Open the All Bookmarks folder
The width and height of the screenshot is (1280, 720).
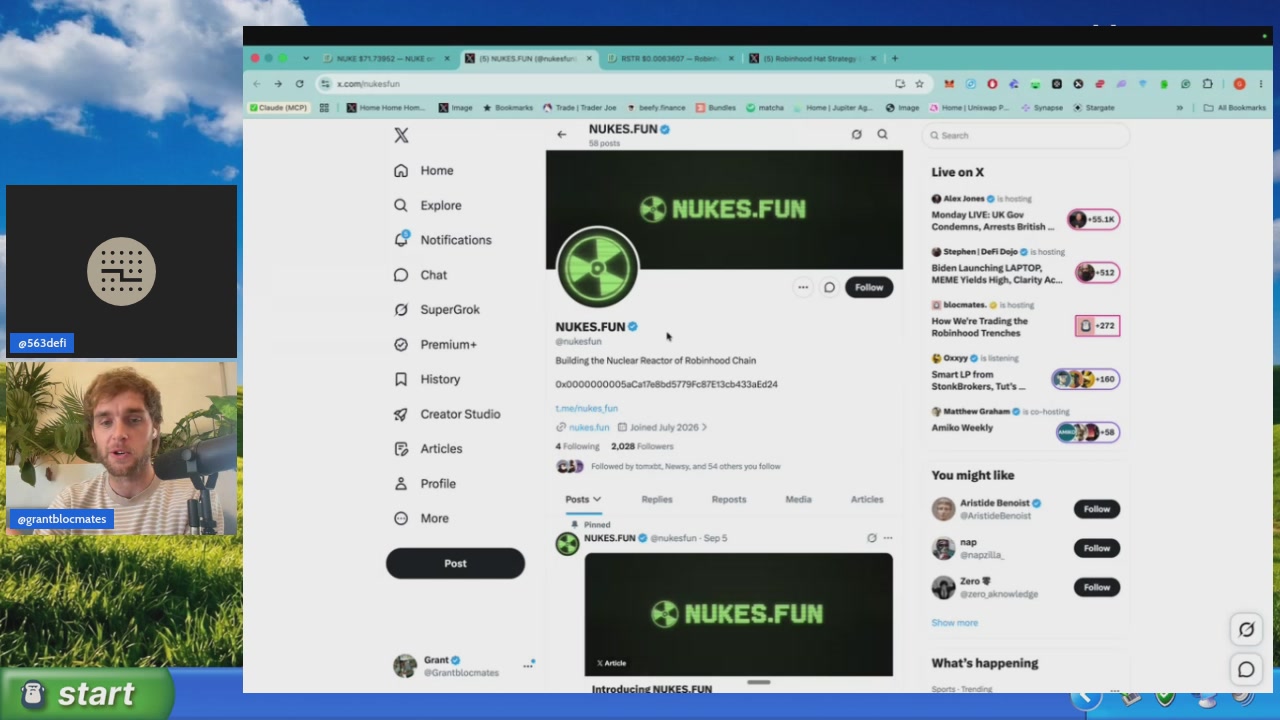click(1235, 108)
